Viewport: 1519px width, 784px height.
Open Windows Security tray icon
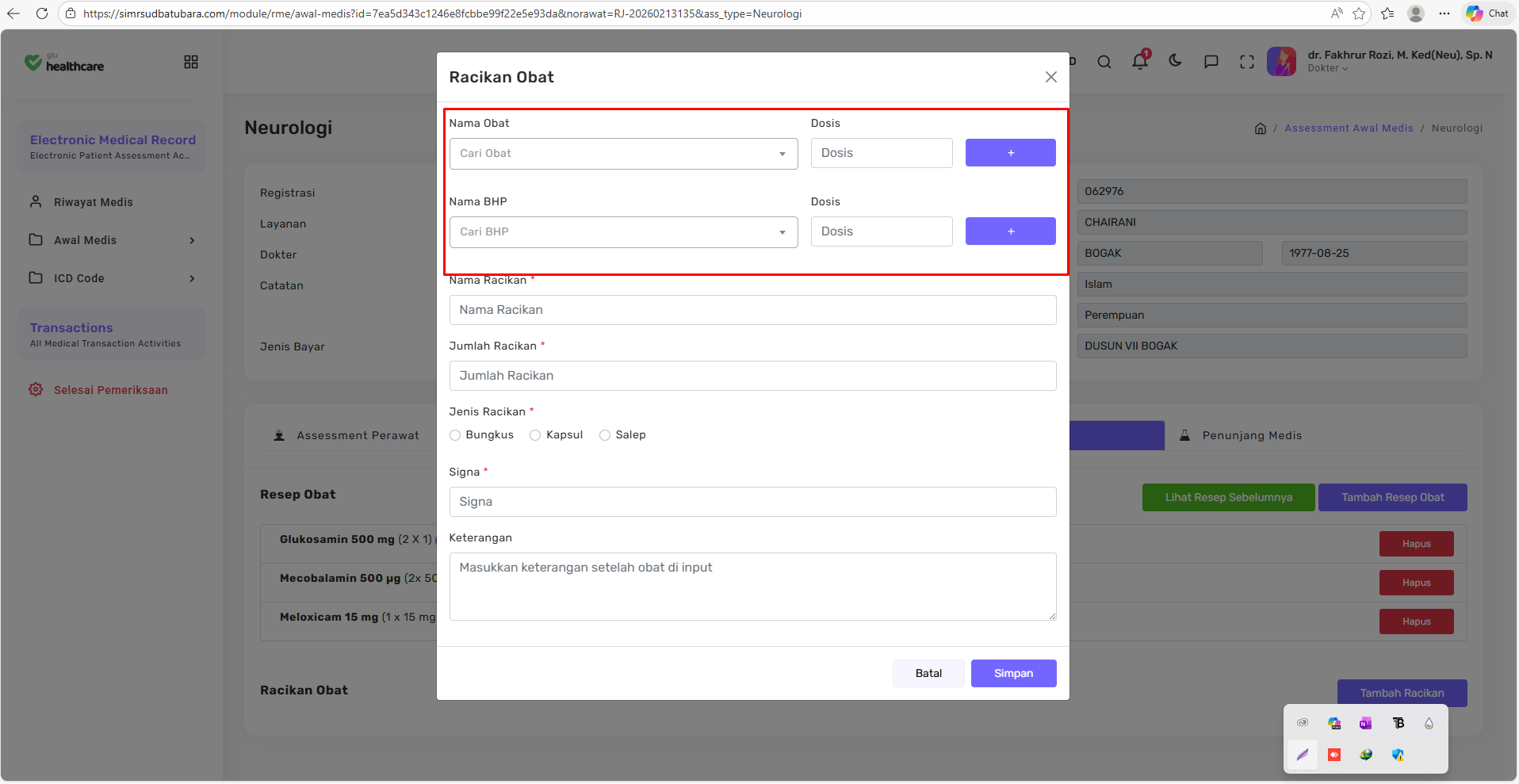click(x=1398, y=755)
